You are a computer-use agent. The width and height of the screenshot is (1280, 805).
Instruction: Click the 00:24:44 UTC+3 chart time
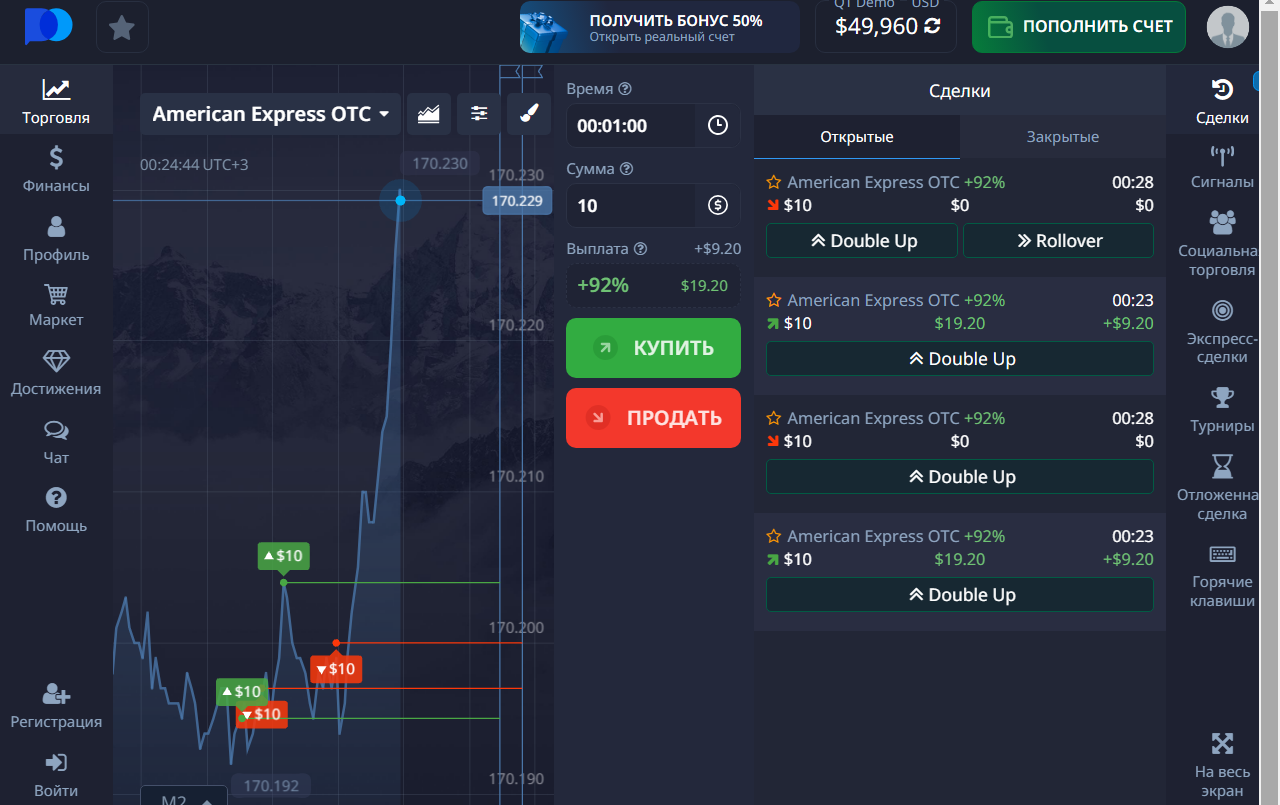point(194,164)
